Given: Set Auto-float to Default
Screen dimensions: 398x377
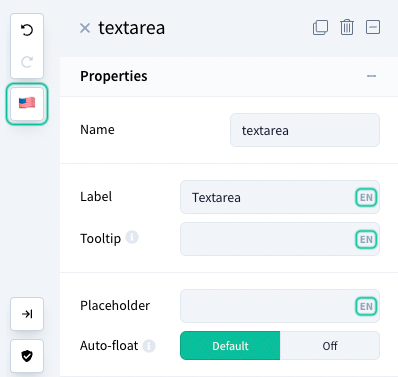Looking at the screenshot, I should 230,346.
